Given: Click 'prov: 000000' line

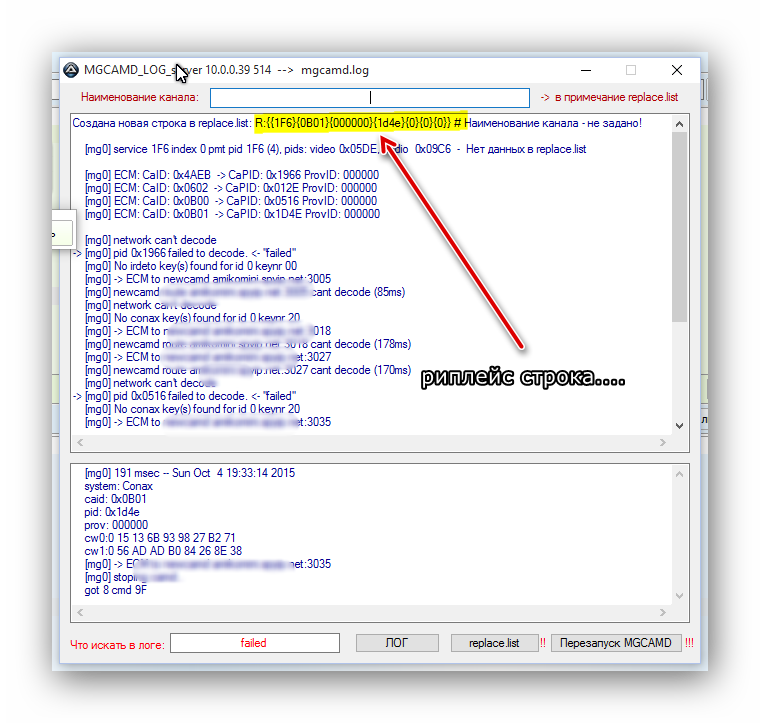Looking at the screenshot, I should (116, 525).
